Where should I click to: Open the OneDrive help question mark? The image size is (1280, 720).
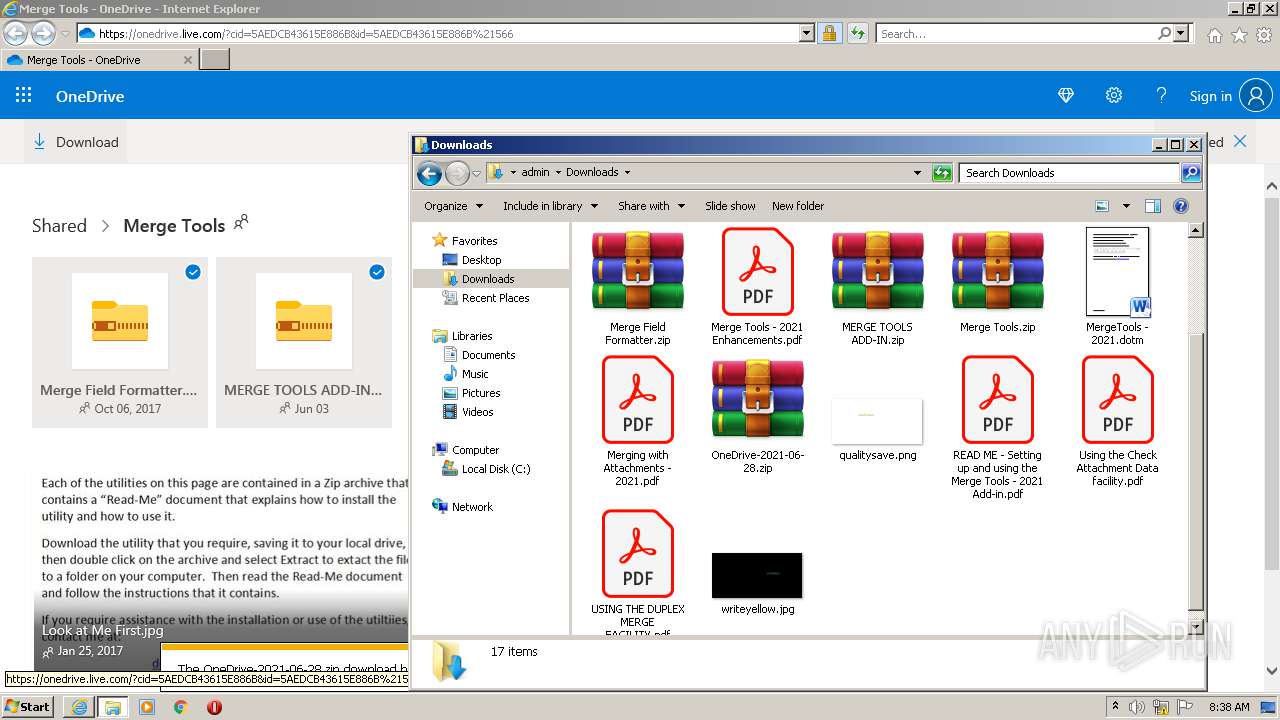click(1161, 96)
